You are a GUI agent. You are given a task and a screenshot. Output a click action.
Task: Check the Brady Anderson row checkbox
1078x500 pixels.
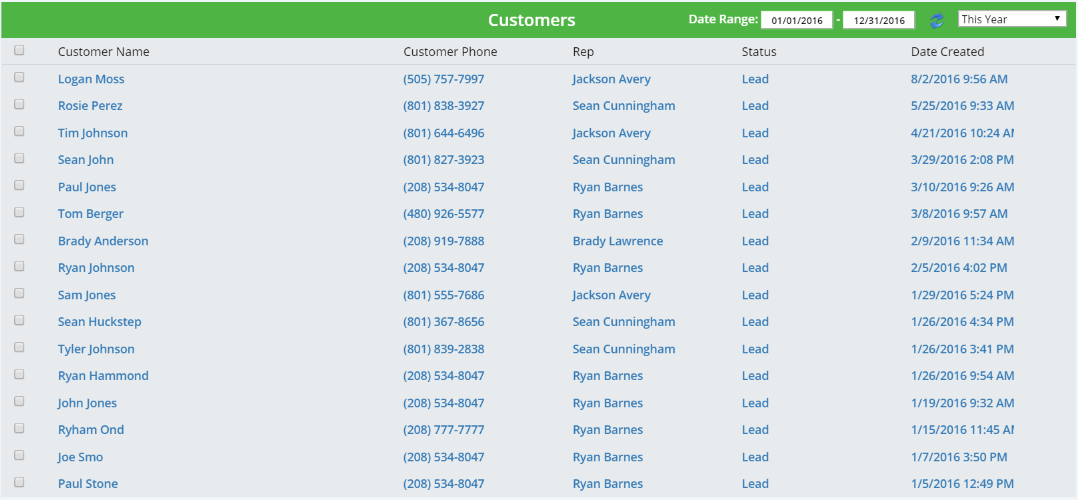(19, 239)
